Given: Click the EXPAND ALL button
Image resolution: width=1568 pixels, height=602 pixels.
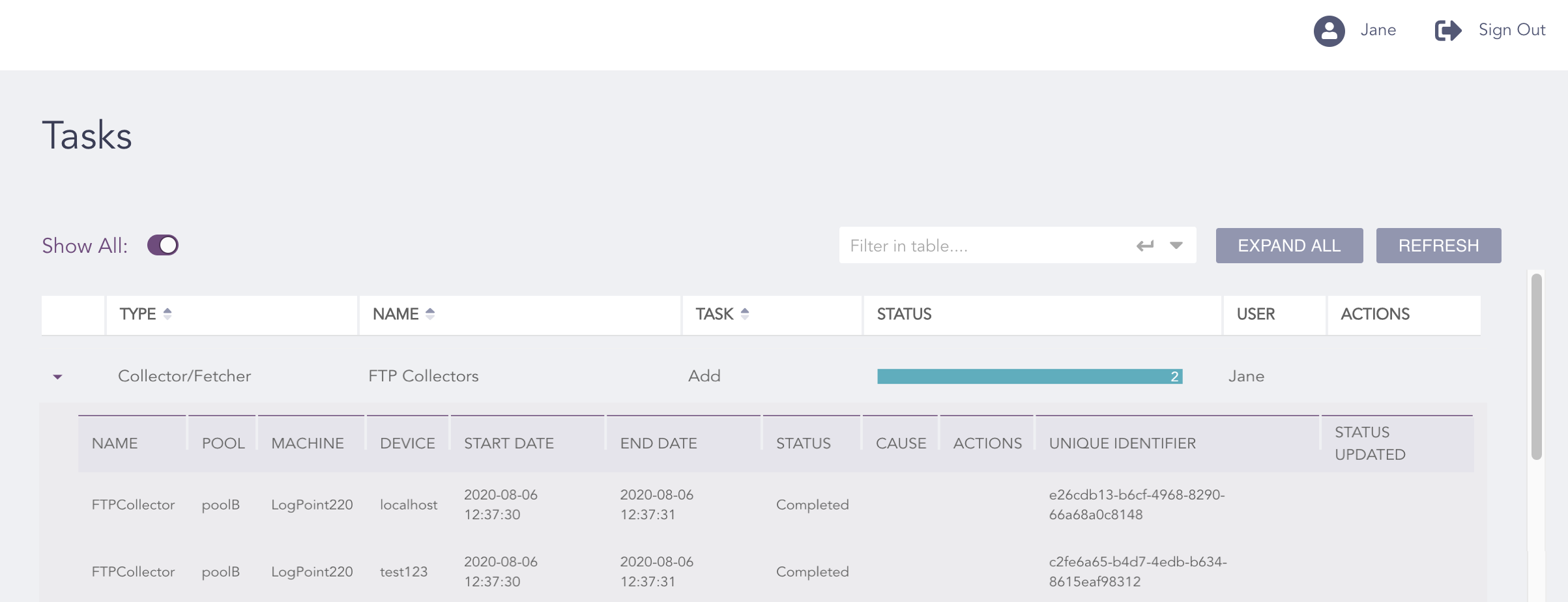Looking at the screenshot, I should click(1288, 246).
